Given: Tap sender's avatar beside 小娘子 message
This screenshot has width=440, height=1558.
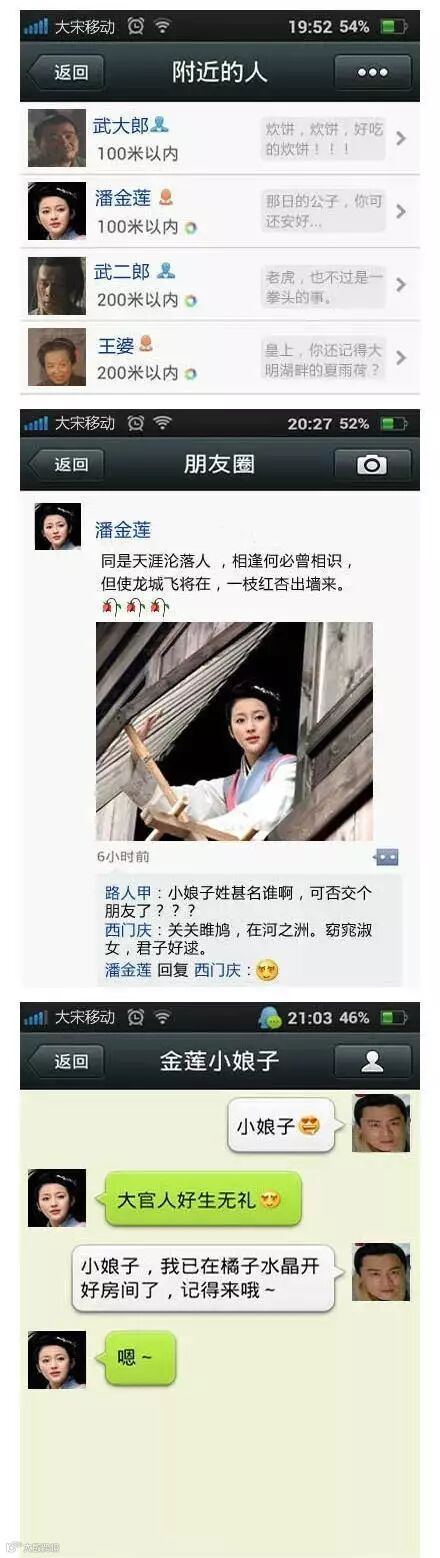Looking at the screenshot, I should [x=381, y=1123].
